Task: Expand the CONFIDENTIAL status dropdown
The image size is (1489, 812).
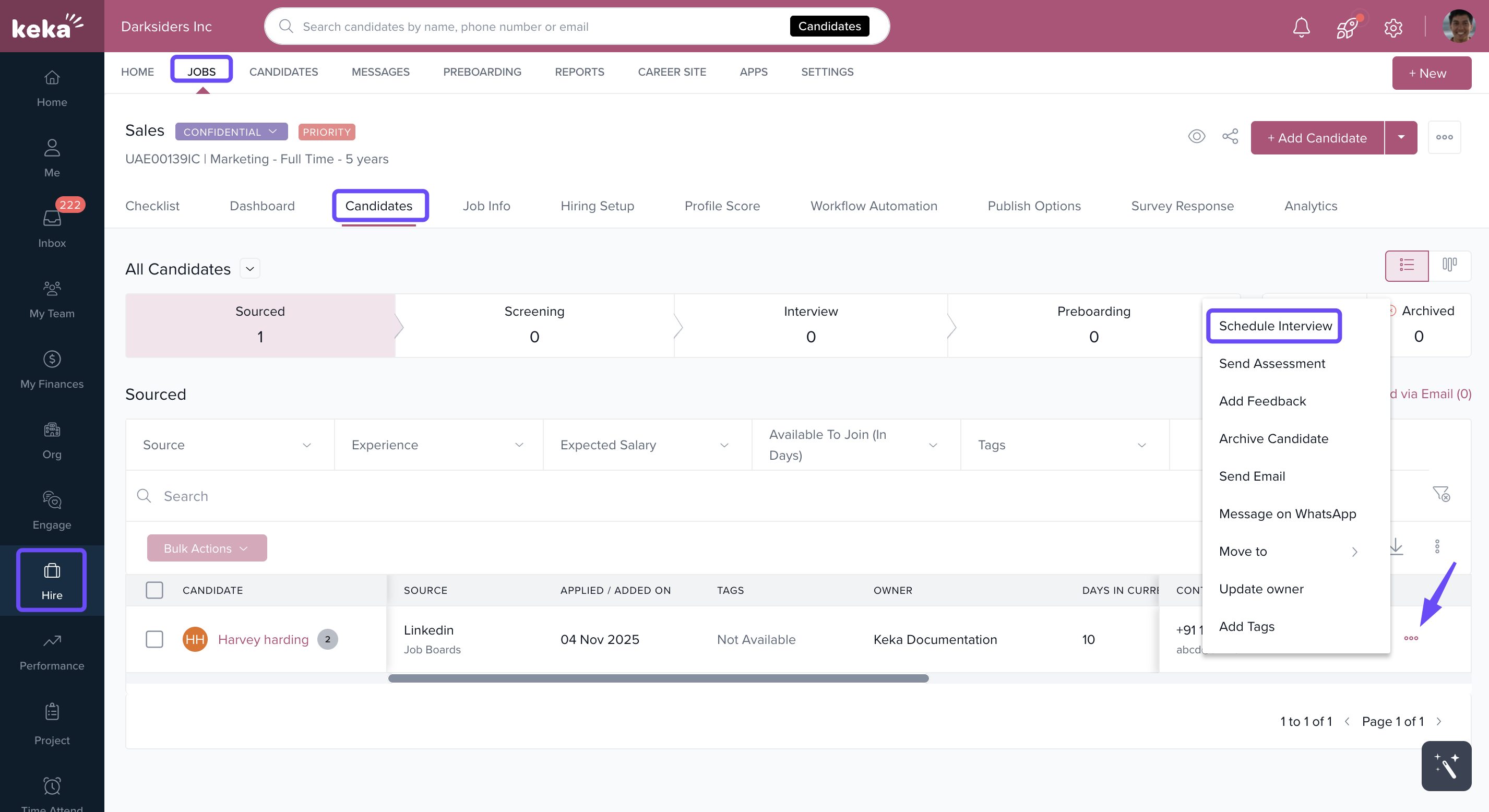Action: [231, 132]
